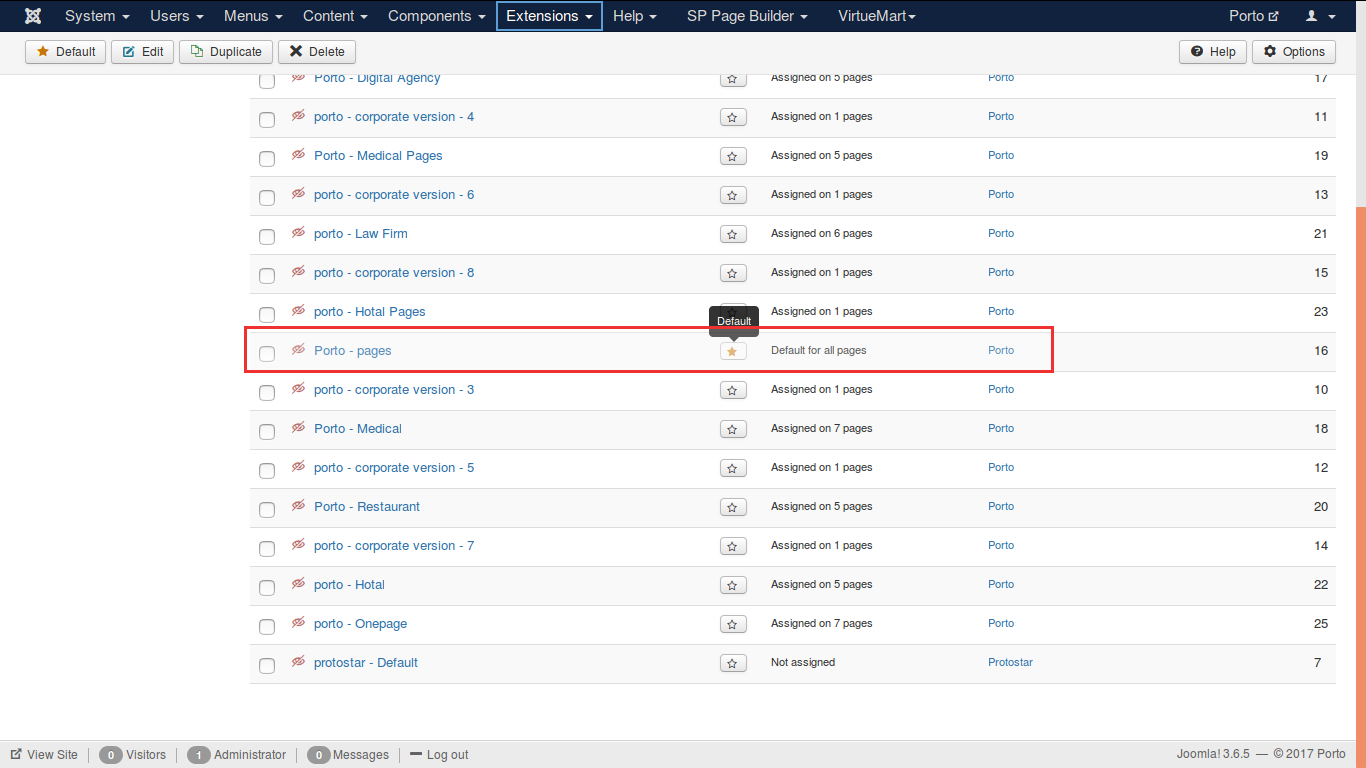This screenshot has width=1366, height=768.
Task: Open the Content dropdown menu
Action: [335, 16]
